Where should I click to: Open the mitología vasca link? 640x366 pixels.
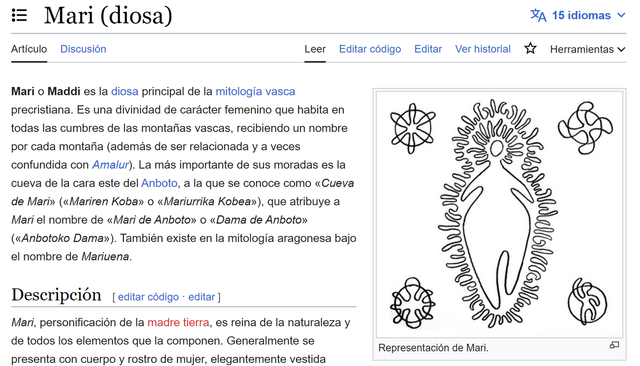click(x=255, y=91)
